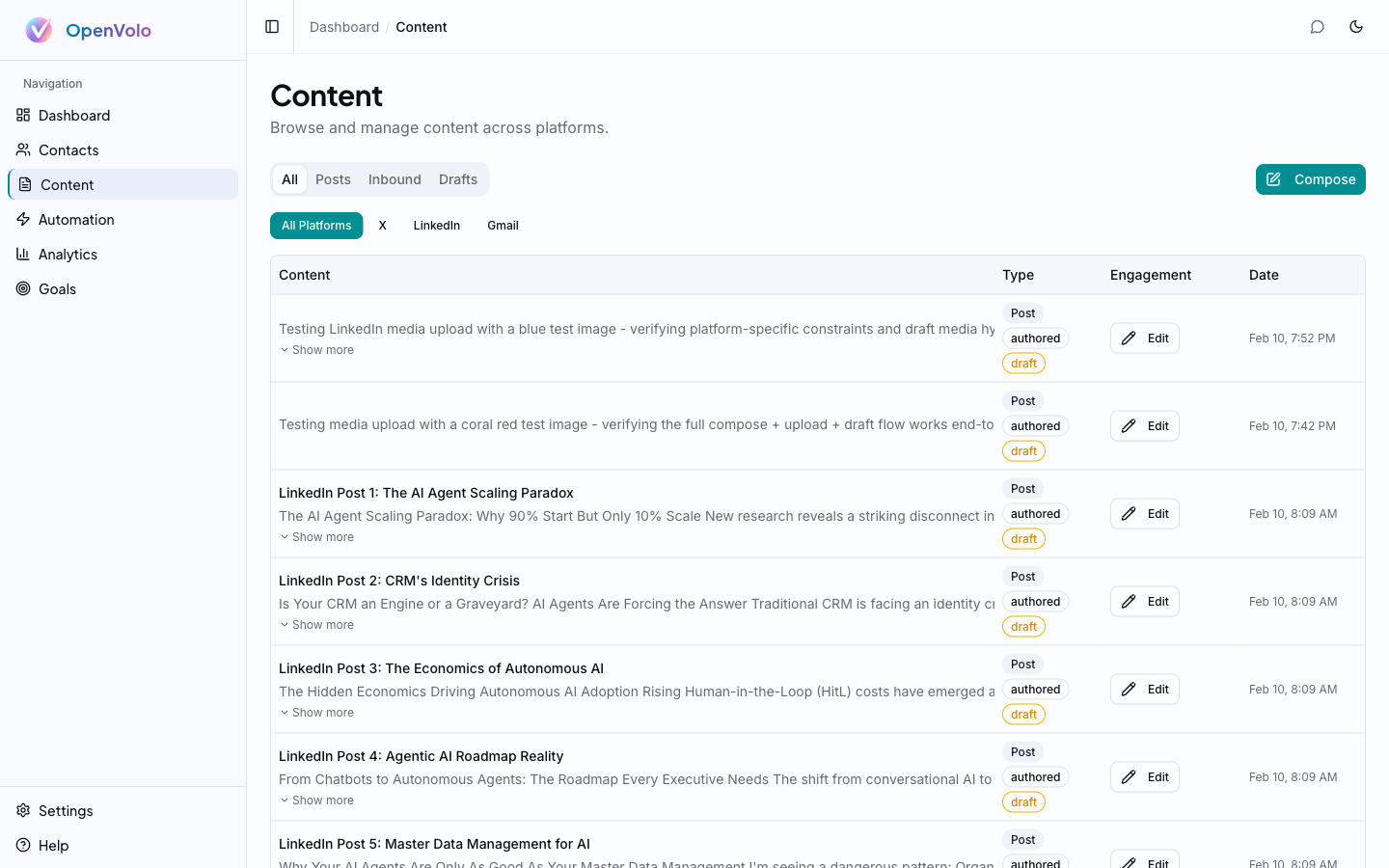Expand Show more on the CRM's Identity Crisis post
Screen dimensions: 1389x868
coord(316,624)
